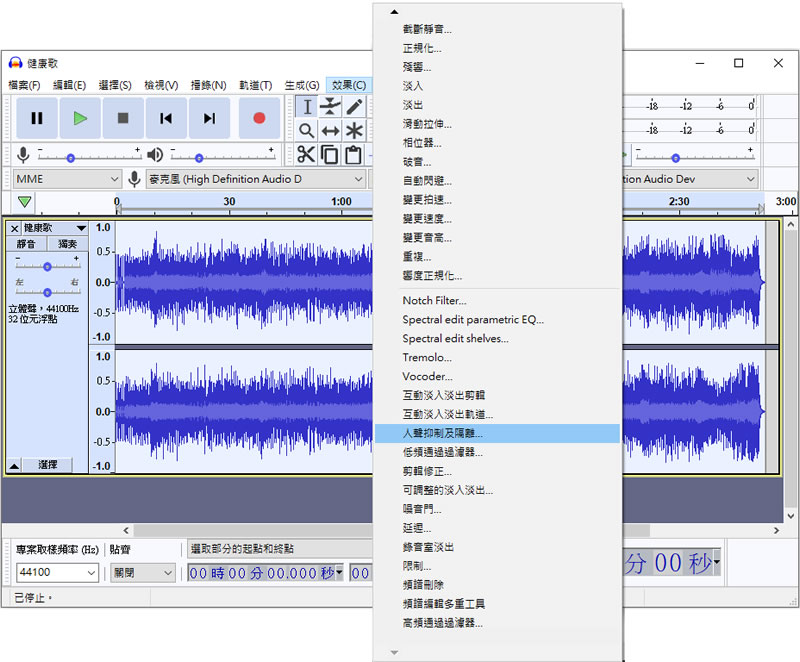Toggle the 獨奏 solo button on track
800x662 pixels.
coord(67,244)
